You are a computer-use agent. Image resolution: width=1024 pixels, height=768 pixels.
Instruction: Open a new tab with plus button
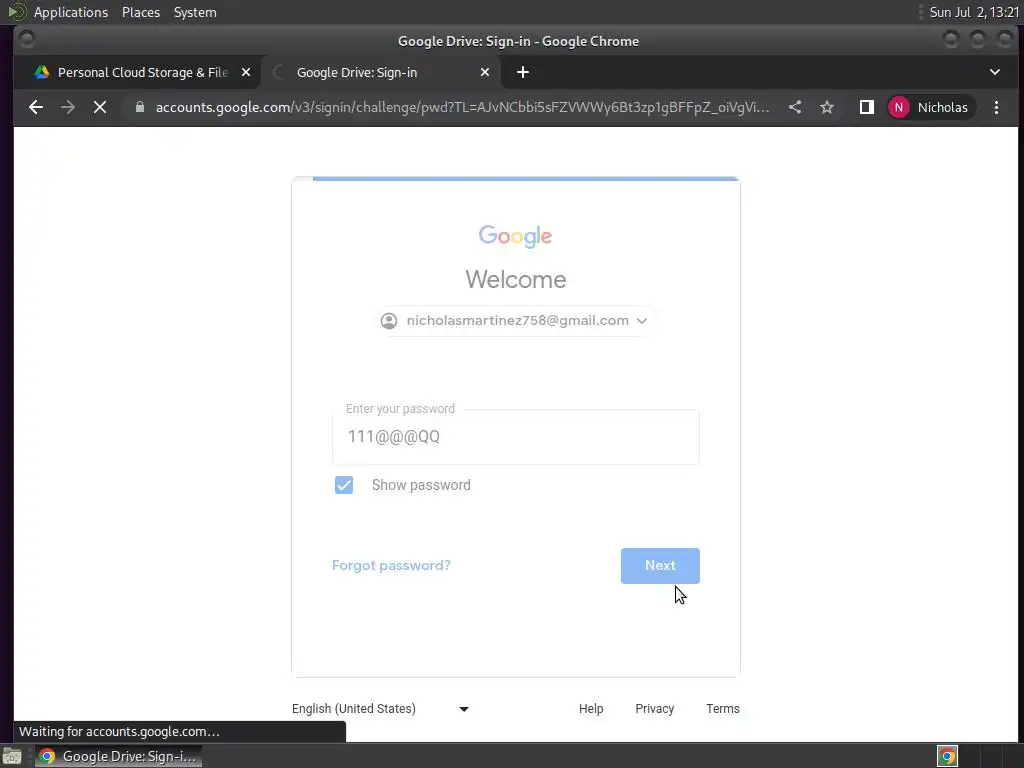click(522, 72)
